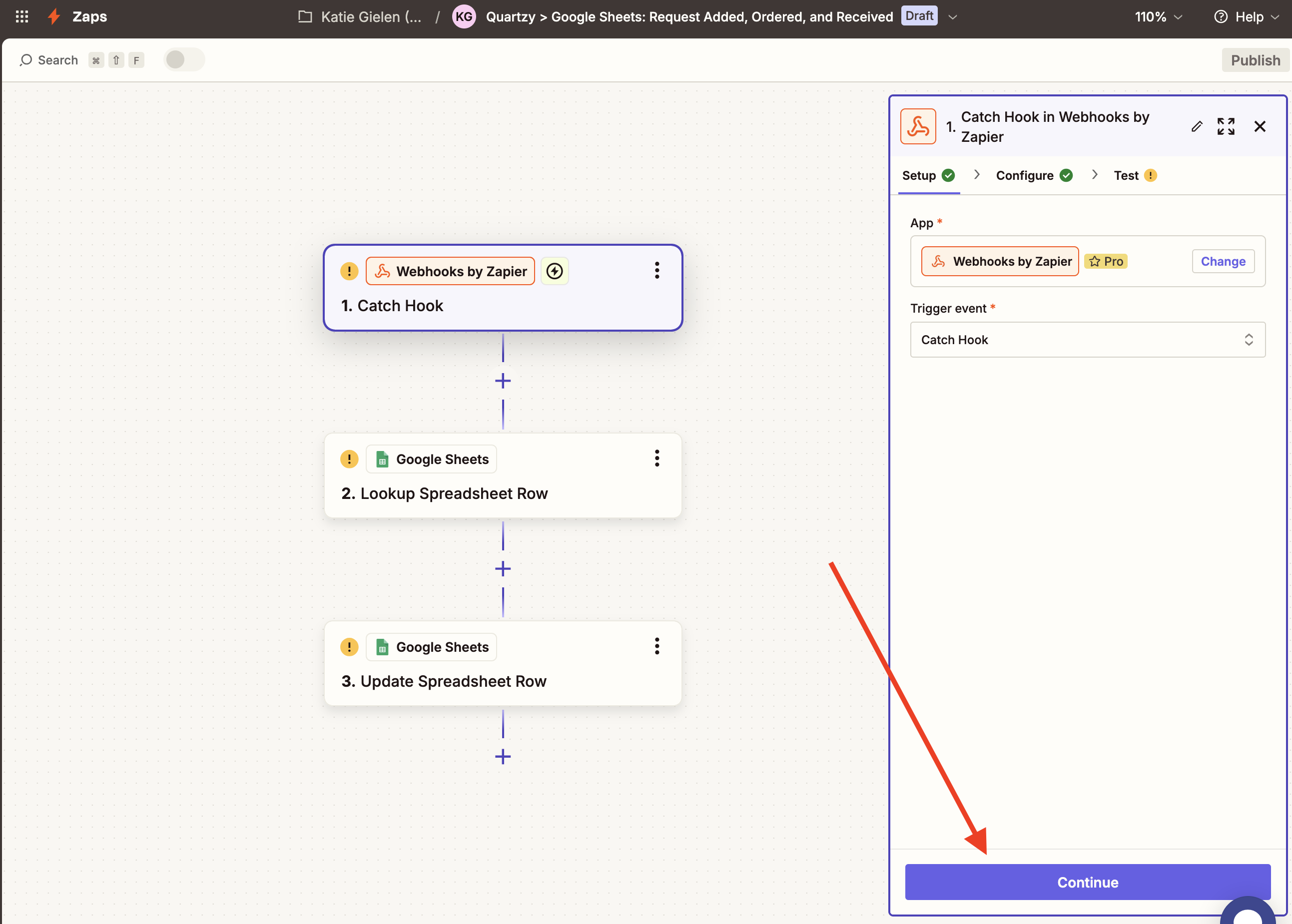Open three-dot menu on Update Spreadsheet Row
The height and width of the screenshot is (924, 1292).
tap(657, 646)
